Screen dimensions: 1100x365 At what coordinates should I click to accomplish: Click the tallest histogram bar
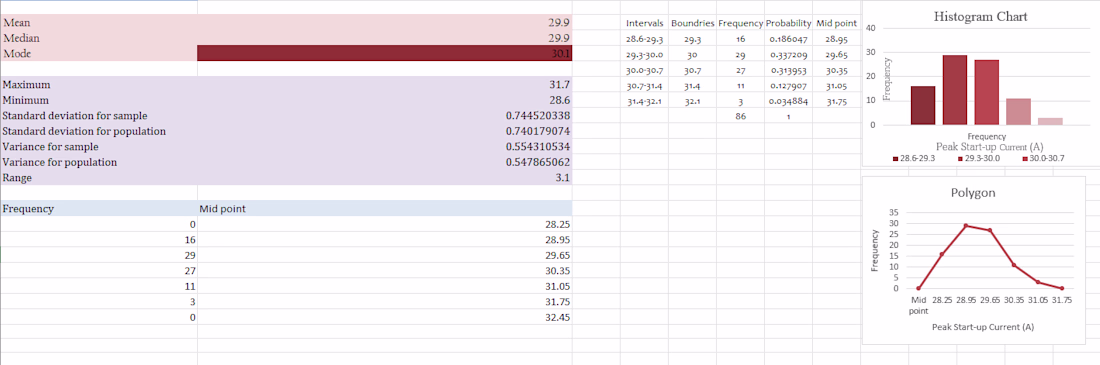coord(955,90)
